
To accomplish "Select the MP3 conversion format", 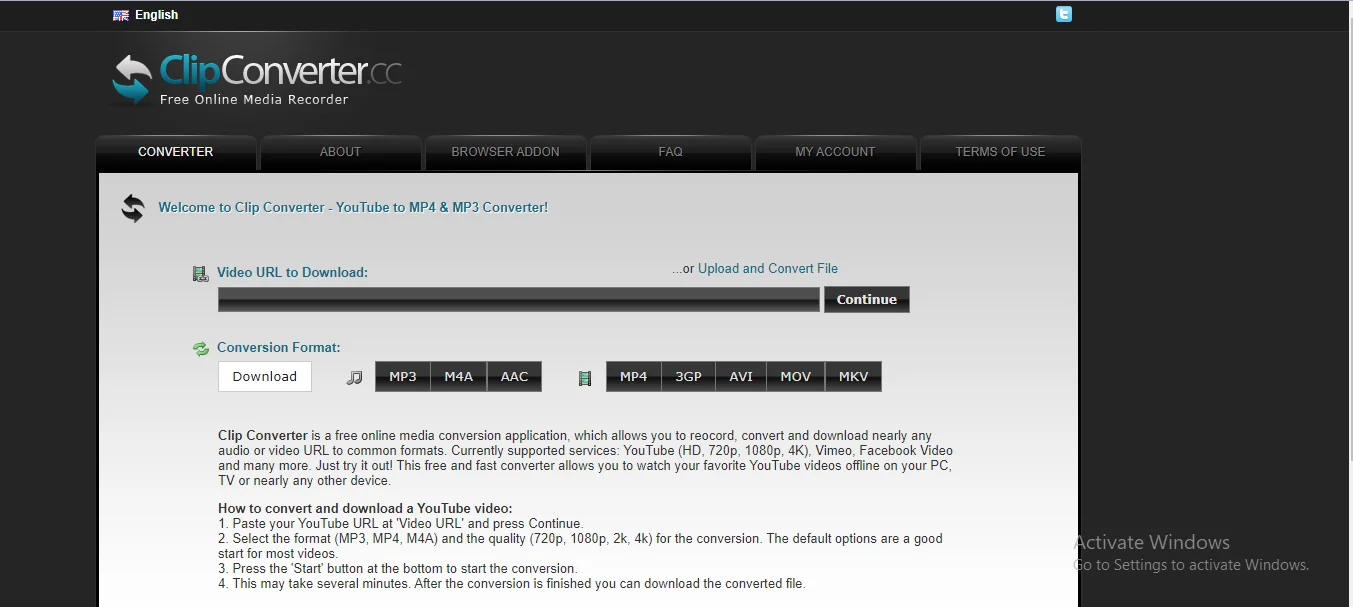I will (x=403, y=377).
